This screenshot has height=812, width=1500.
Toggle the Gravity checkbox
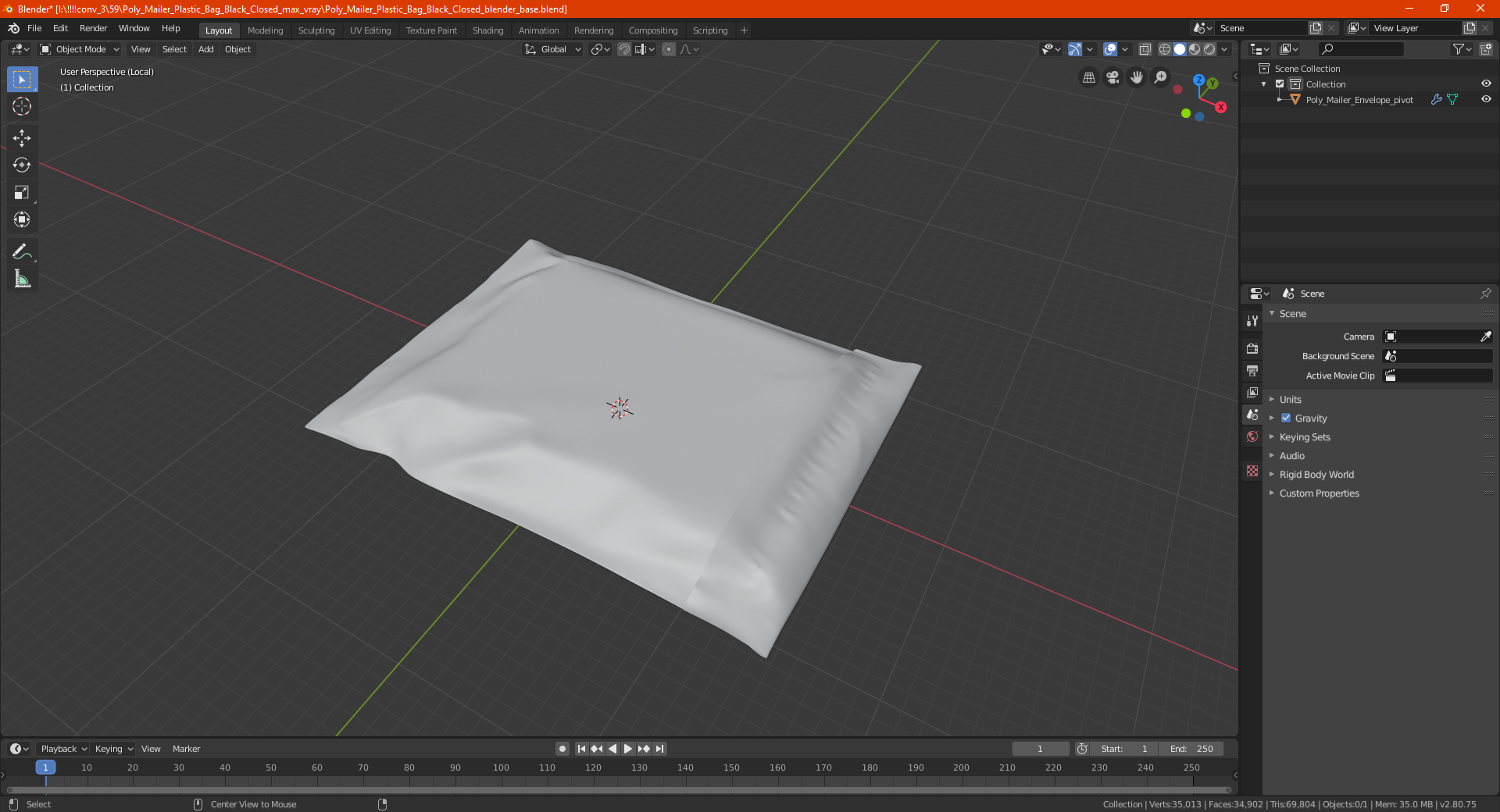(x=1286, y=418)
